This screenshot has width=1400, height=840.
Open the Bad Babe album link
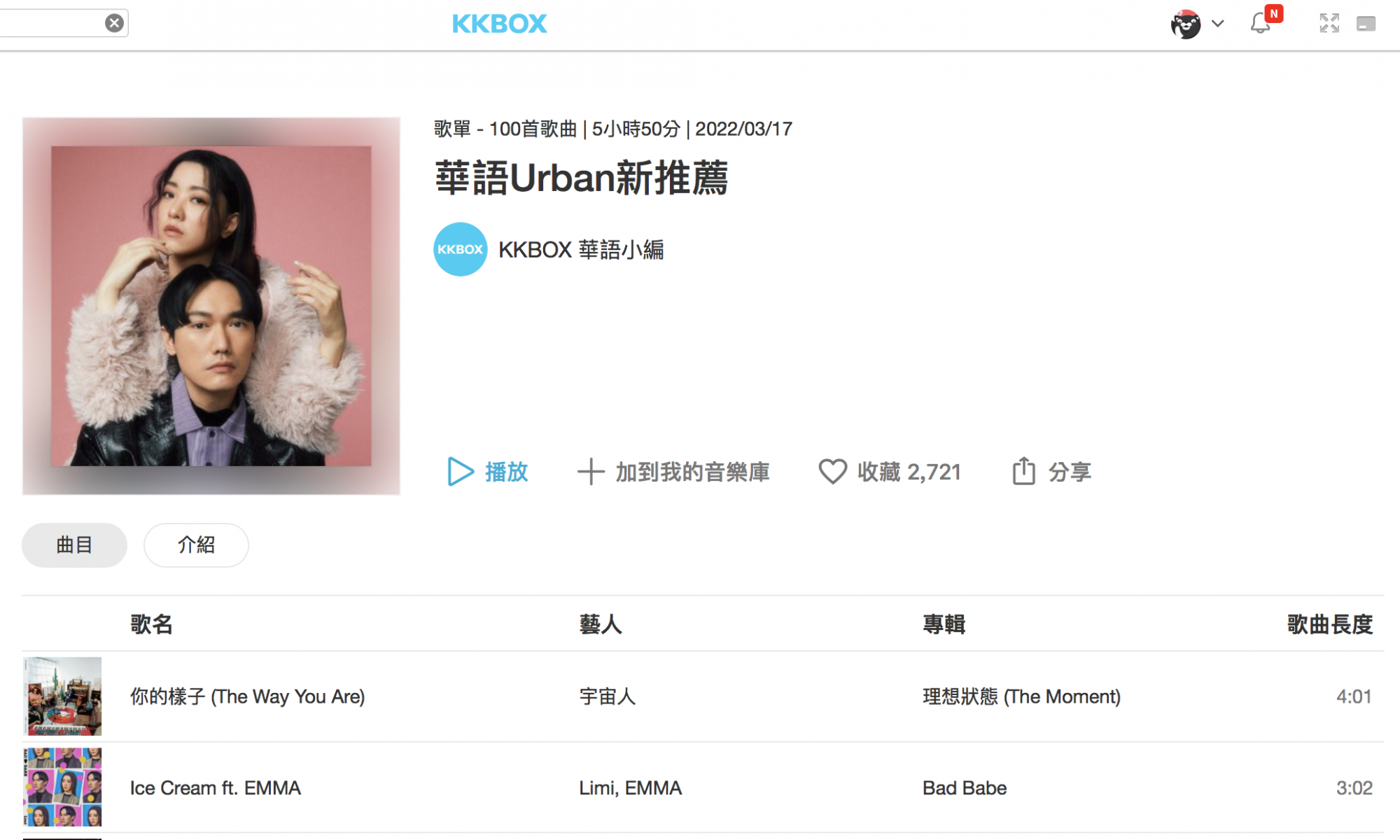[965, 787]
